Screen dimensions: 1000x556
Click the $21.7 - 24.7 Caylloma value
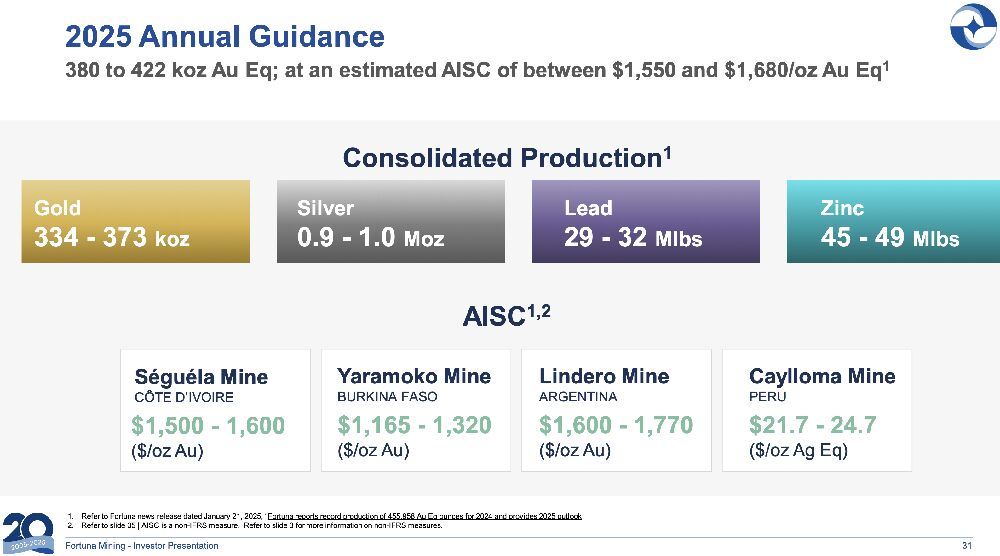[812, 426]
